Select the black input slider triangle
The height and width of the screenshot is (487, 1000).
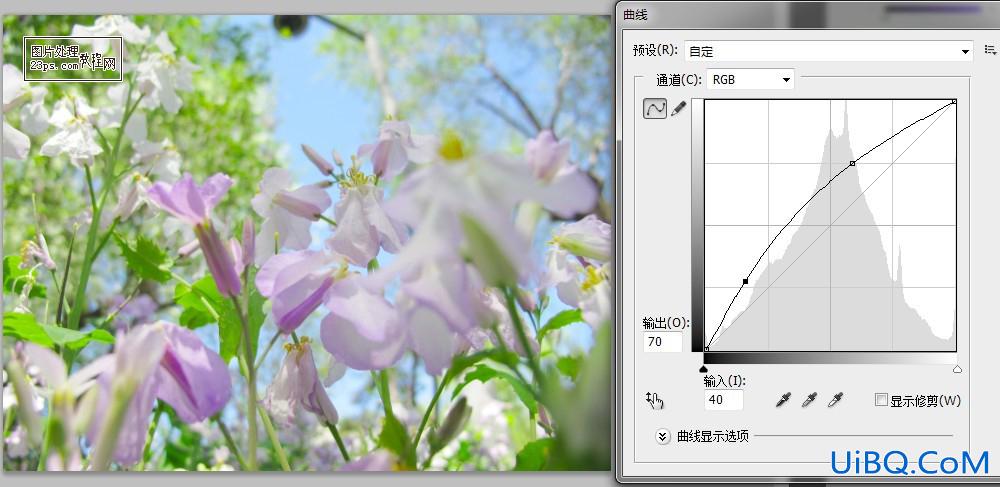(x=703, y=369)
